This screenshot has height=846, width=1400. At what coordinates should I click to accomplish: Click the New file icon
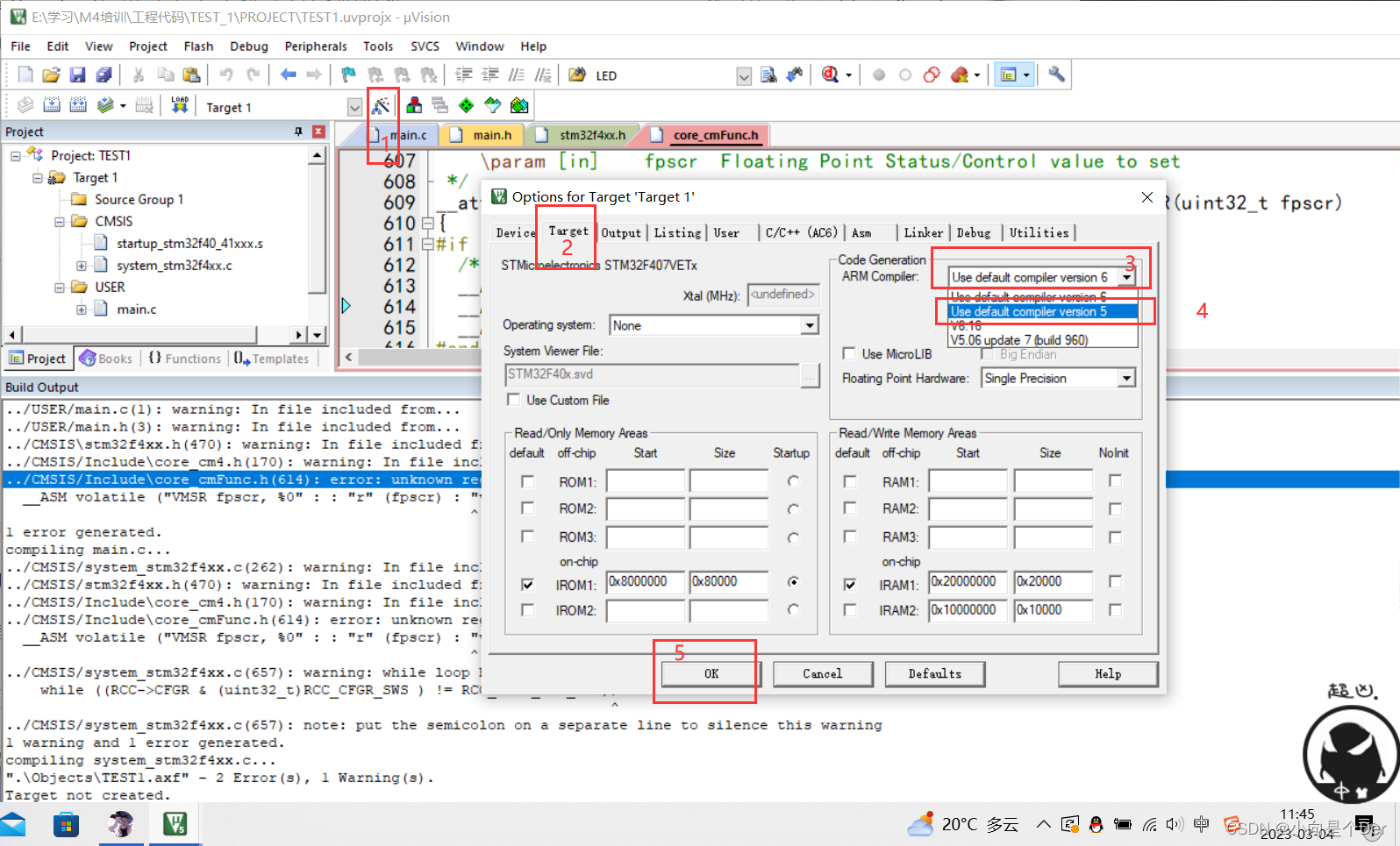(25, 75)
